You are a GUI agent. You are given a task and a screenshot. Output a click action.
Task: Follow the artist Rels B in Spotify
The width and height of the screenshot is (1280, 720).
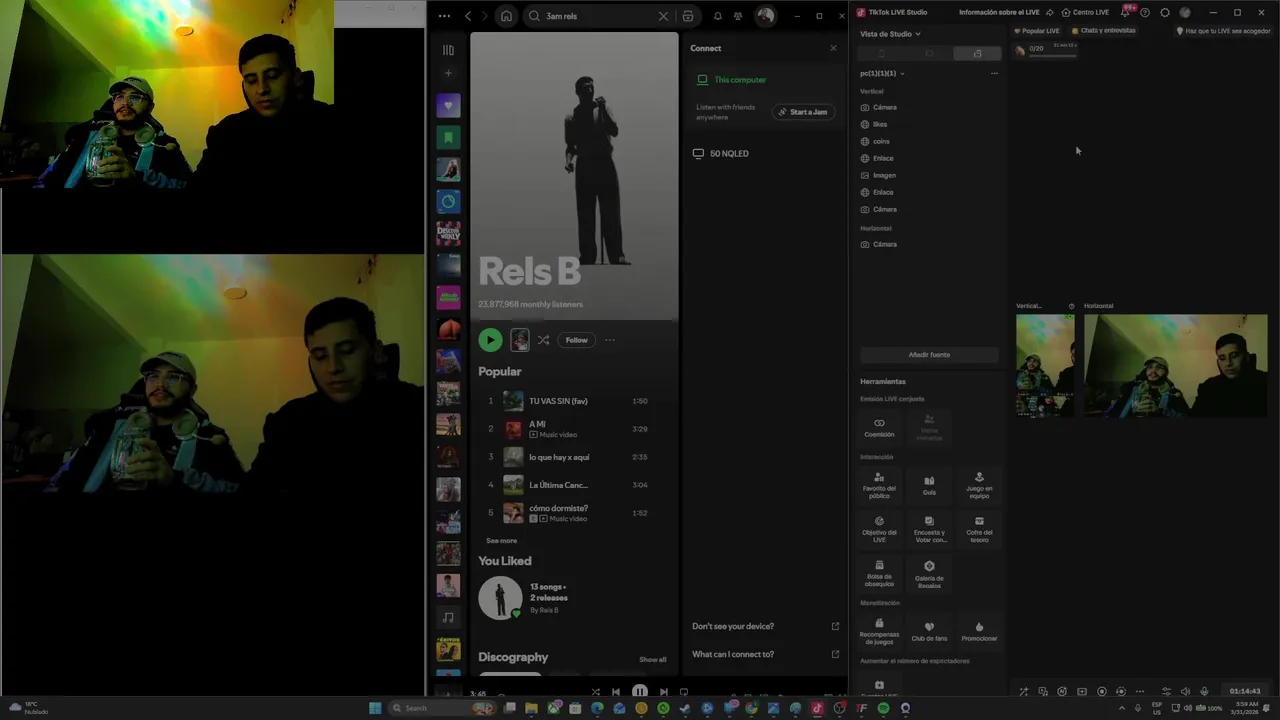pyautogui.click(x=577, y=340)
